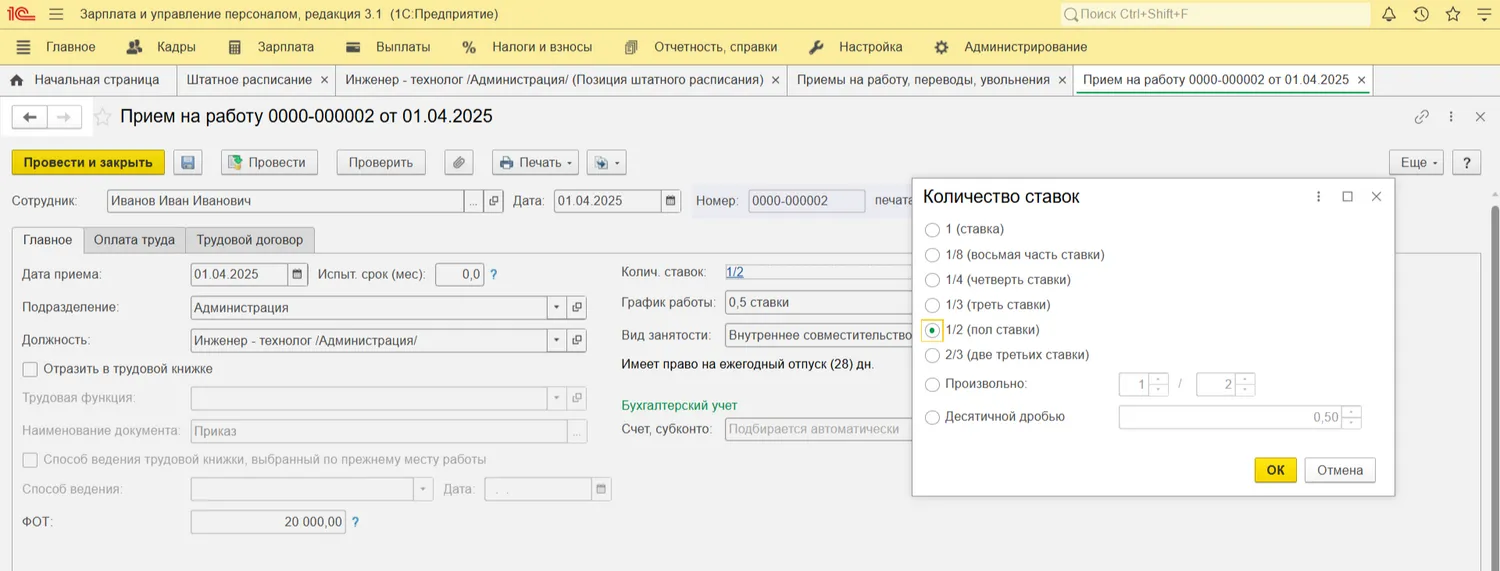Get link to document icon
This screenshot has height=571, width=1500.
(1421, 117)
